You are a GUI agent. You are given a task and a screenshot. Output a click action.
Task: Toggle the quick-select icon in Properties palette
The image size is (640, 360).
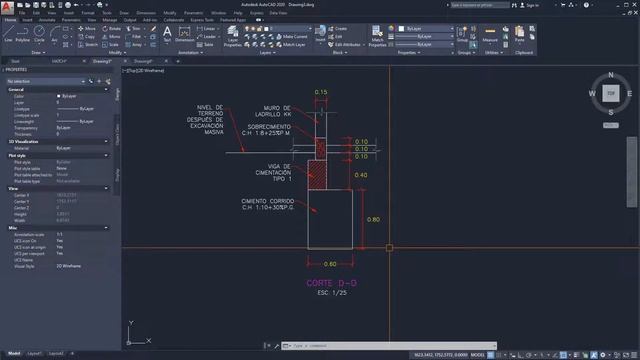(108, 81)
